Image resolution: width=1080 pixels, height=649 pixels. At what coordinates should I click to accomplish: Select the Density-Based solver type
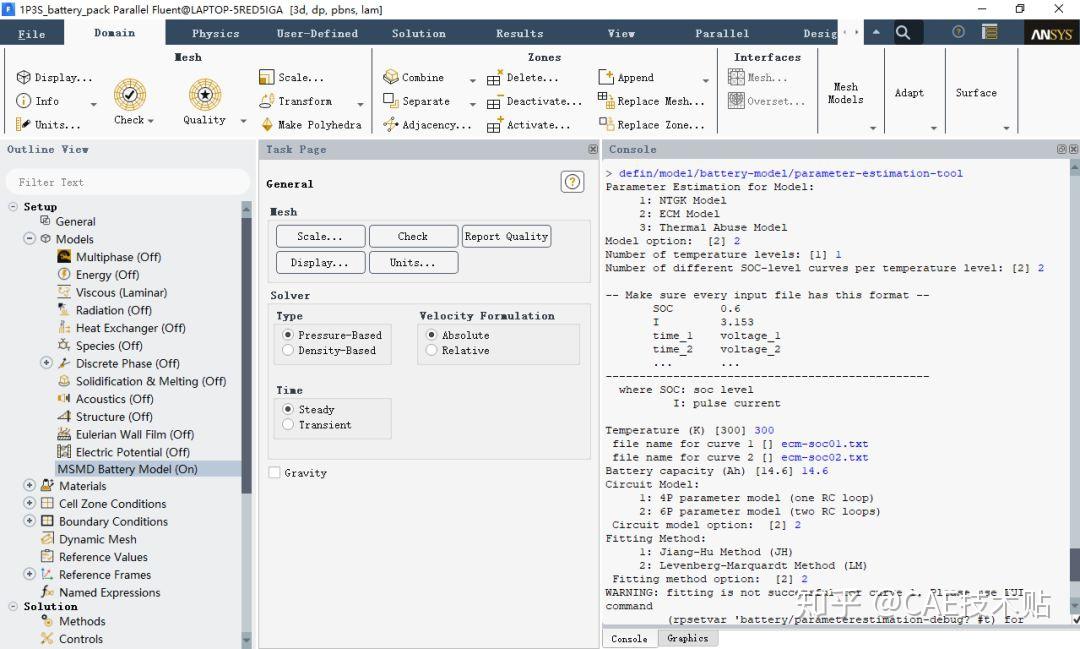289,351
